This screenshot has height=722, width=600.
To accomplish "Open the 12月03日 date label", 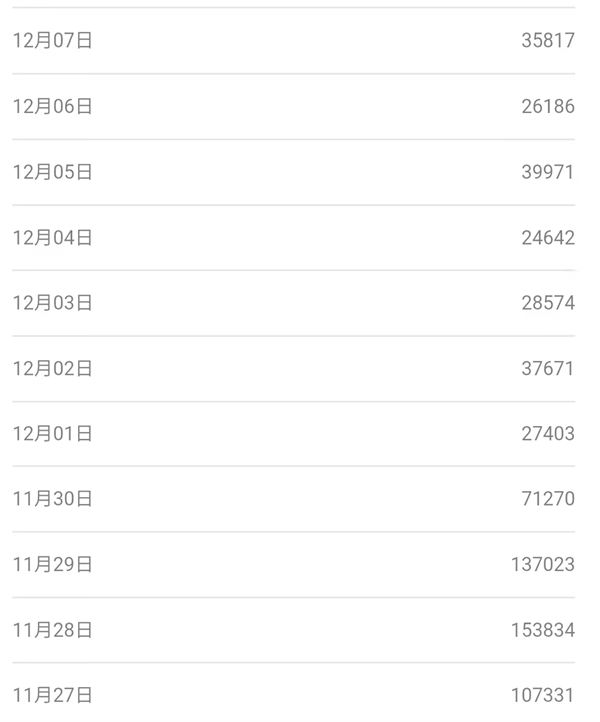I will [52, 303].
